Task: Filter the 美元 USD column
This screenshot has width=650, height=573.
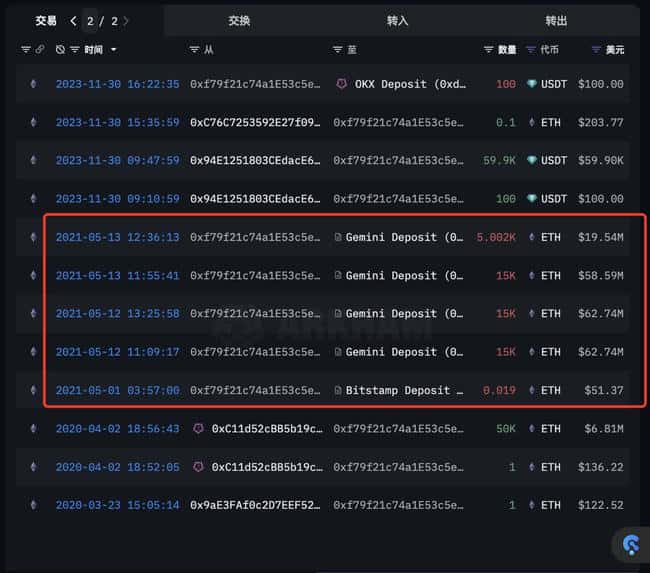Action: (x=596, y=50)
